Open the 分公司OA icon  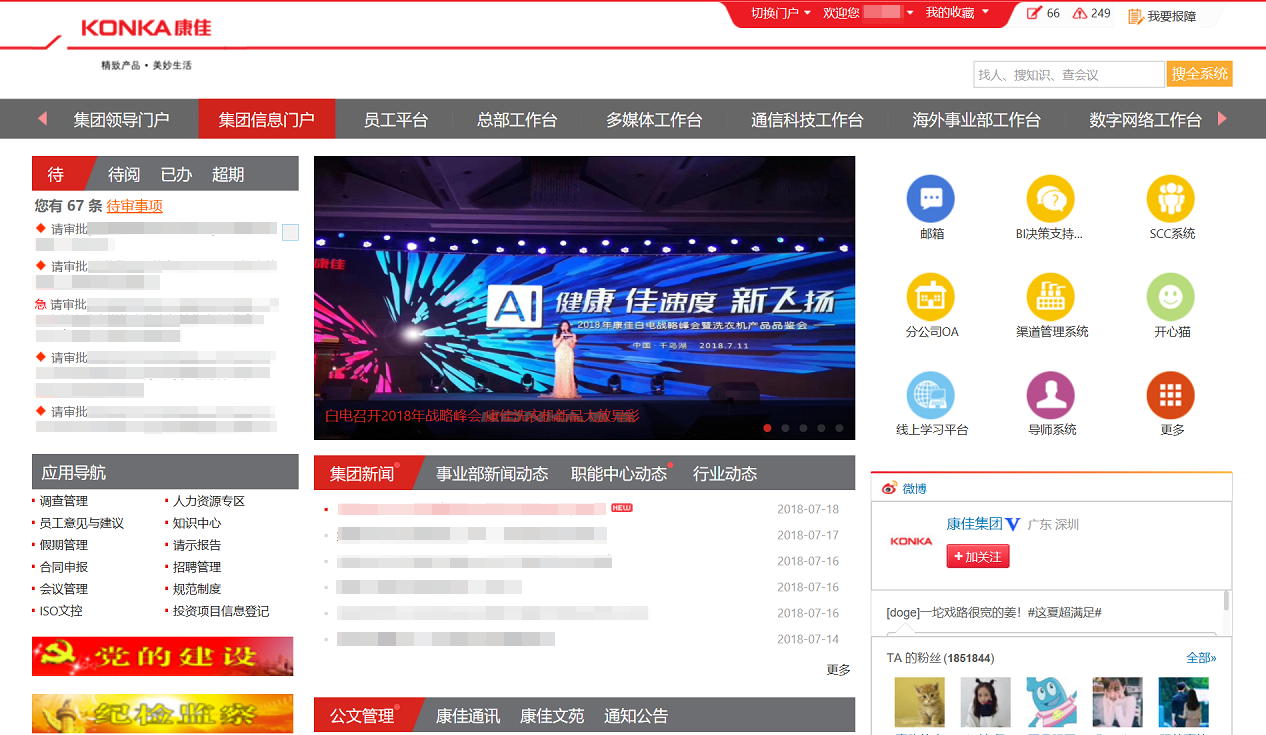930,297
